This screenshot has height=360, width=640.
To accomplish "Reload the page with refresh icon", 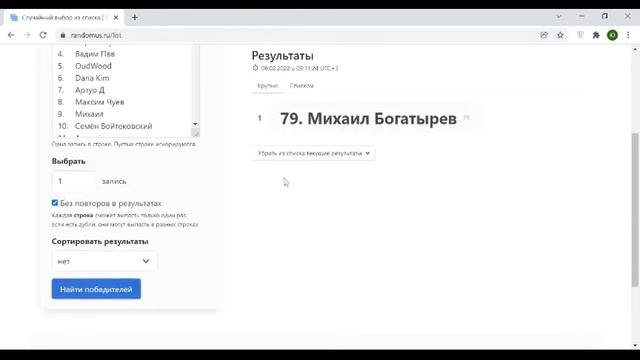I will pyautogui.click(x=43, y=35).
